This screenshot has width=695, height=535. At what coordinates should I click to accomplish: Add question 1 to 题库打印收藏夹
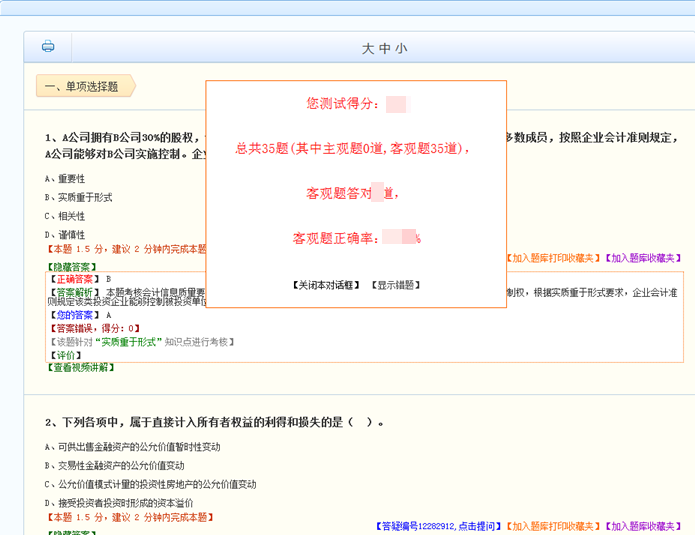click(x=552, y=258)
